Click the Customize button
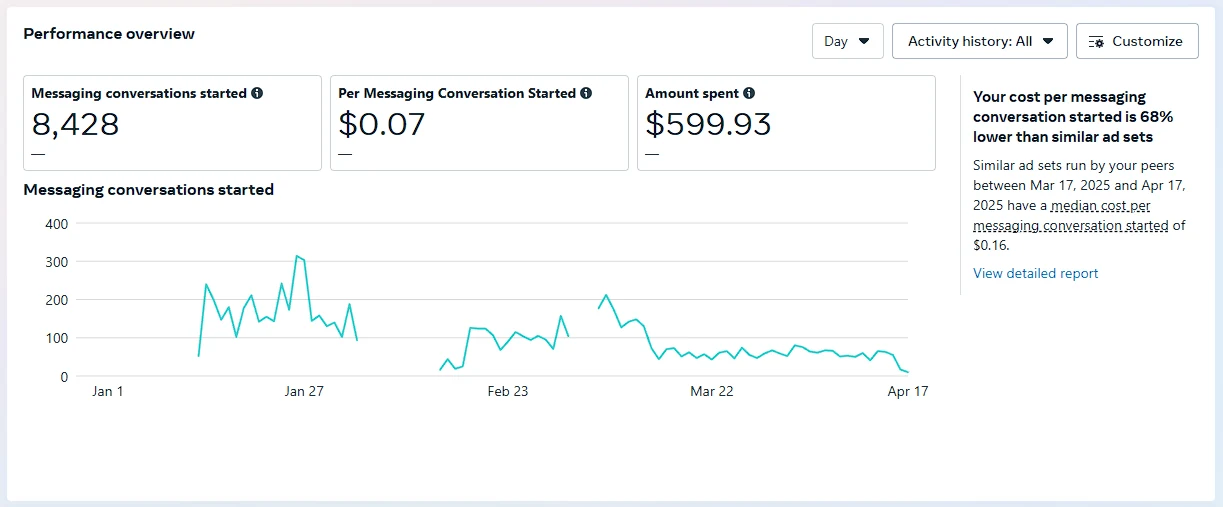This screenshot has height=507, width=1223. (x=1137, y=41)
